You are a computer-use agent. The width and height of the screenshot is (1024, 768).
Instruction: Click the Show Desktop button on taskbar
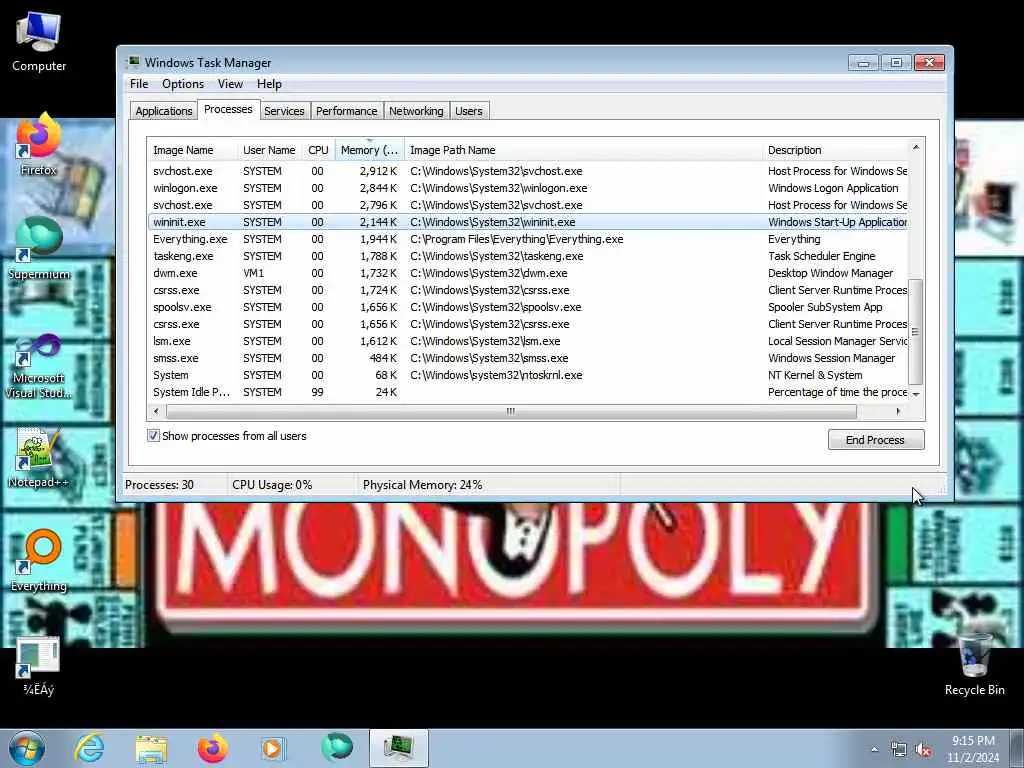coord(1017,748)
